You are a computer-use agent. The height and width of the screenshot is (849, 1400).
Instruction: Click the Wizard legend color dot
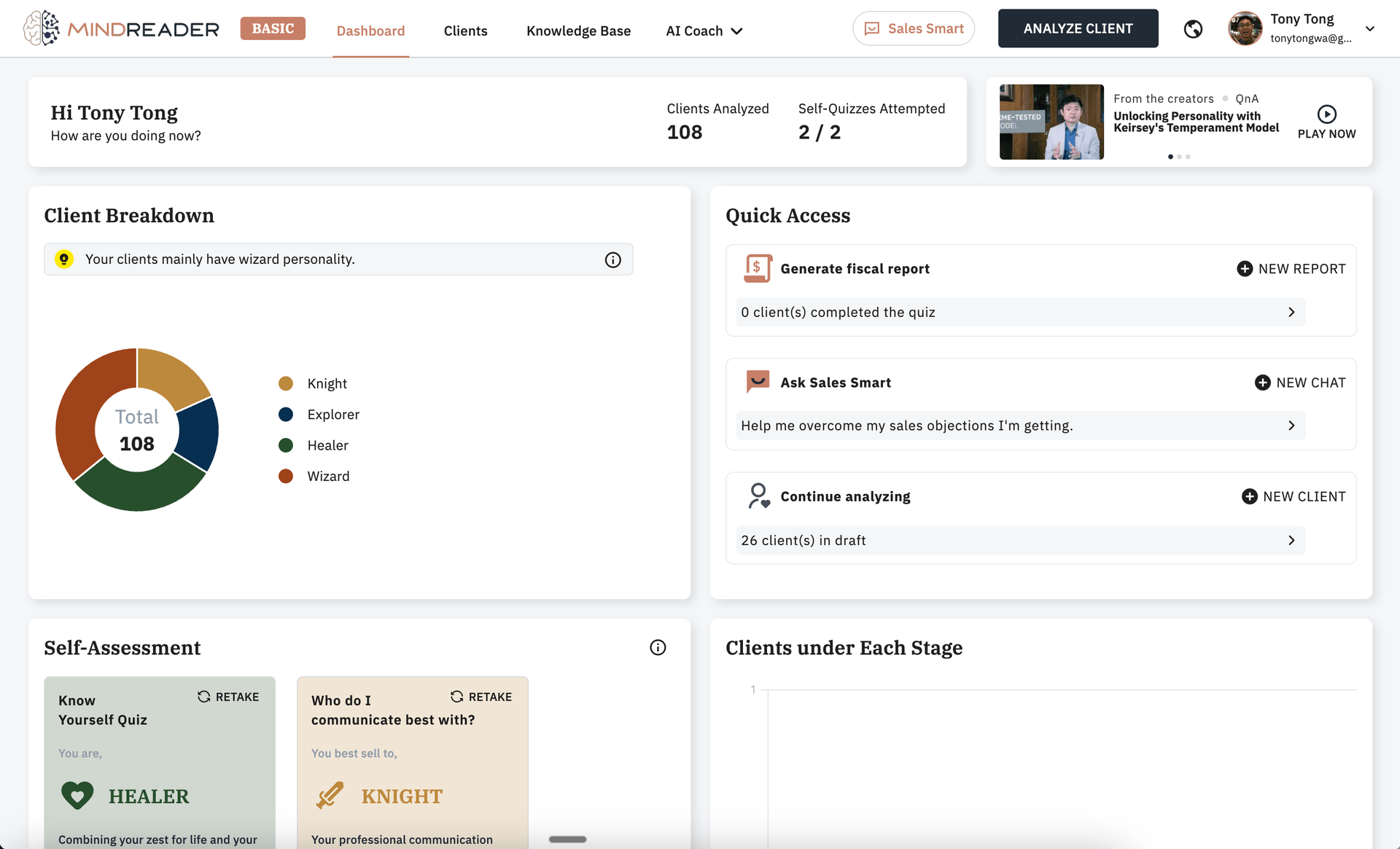click(x=286, y=476)
